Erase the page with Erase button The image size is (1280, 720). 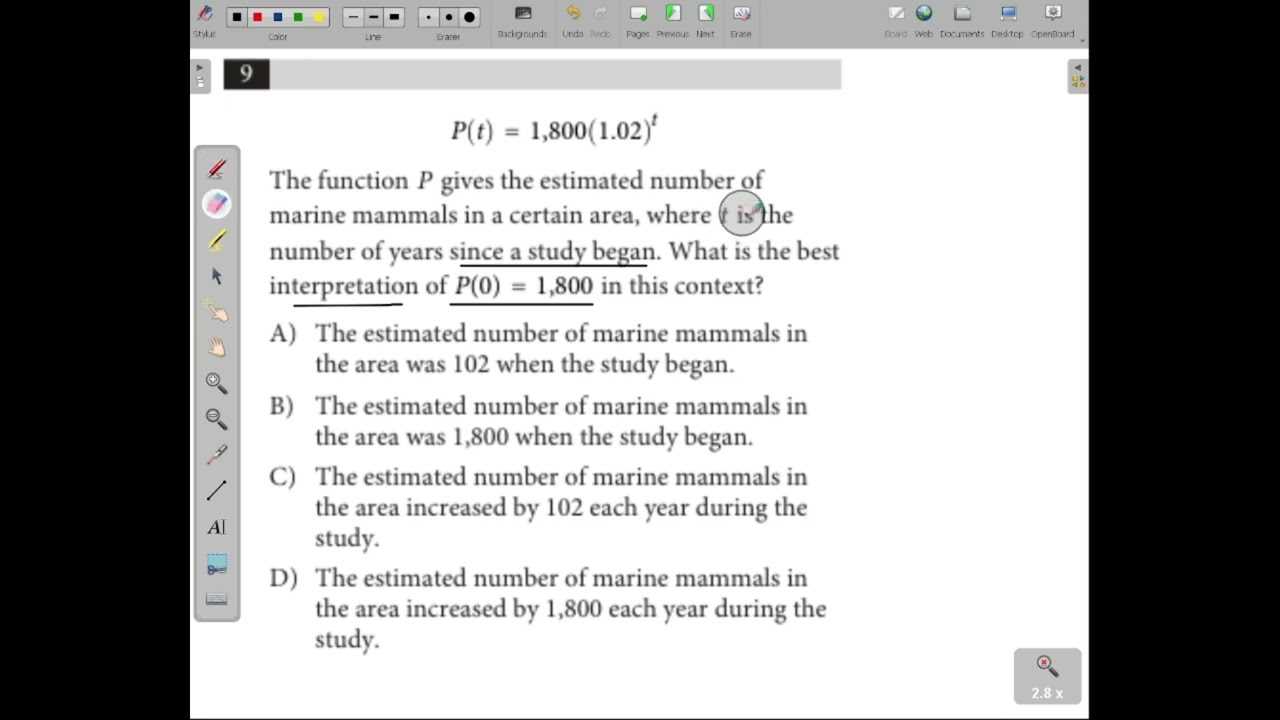[x=741, y=20]
